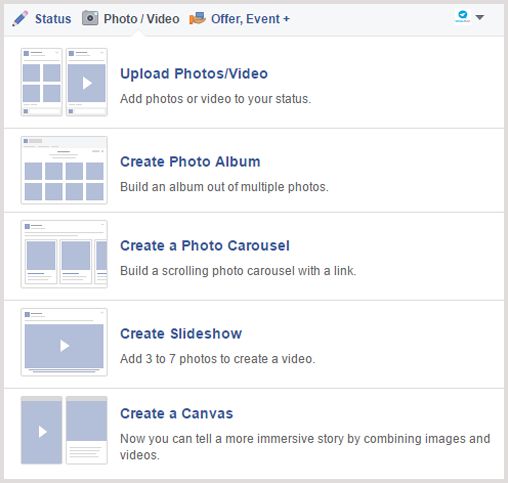
Task: Open the posting identity dropdown arrow
Action: (479, 17)
